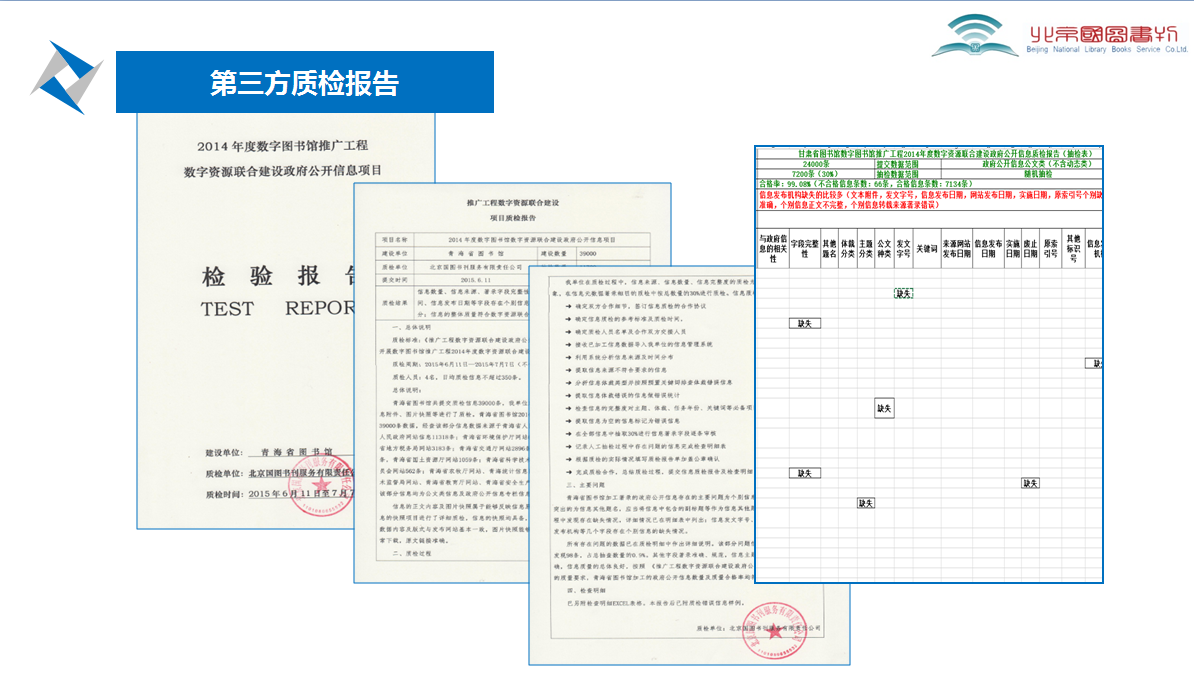The height and width of the screenshot is (675, 1194).
Task: Click the '质检时间: 2015年6月11日' line on cover
Action: coord(279,494)
